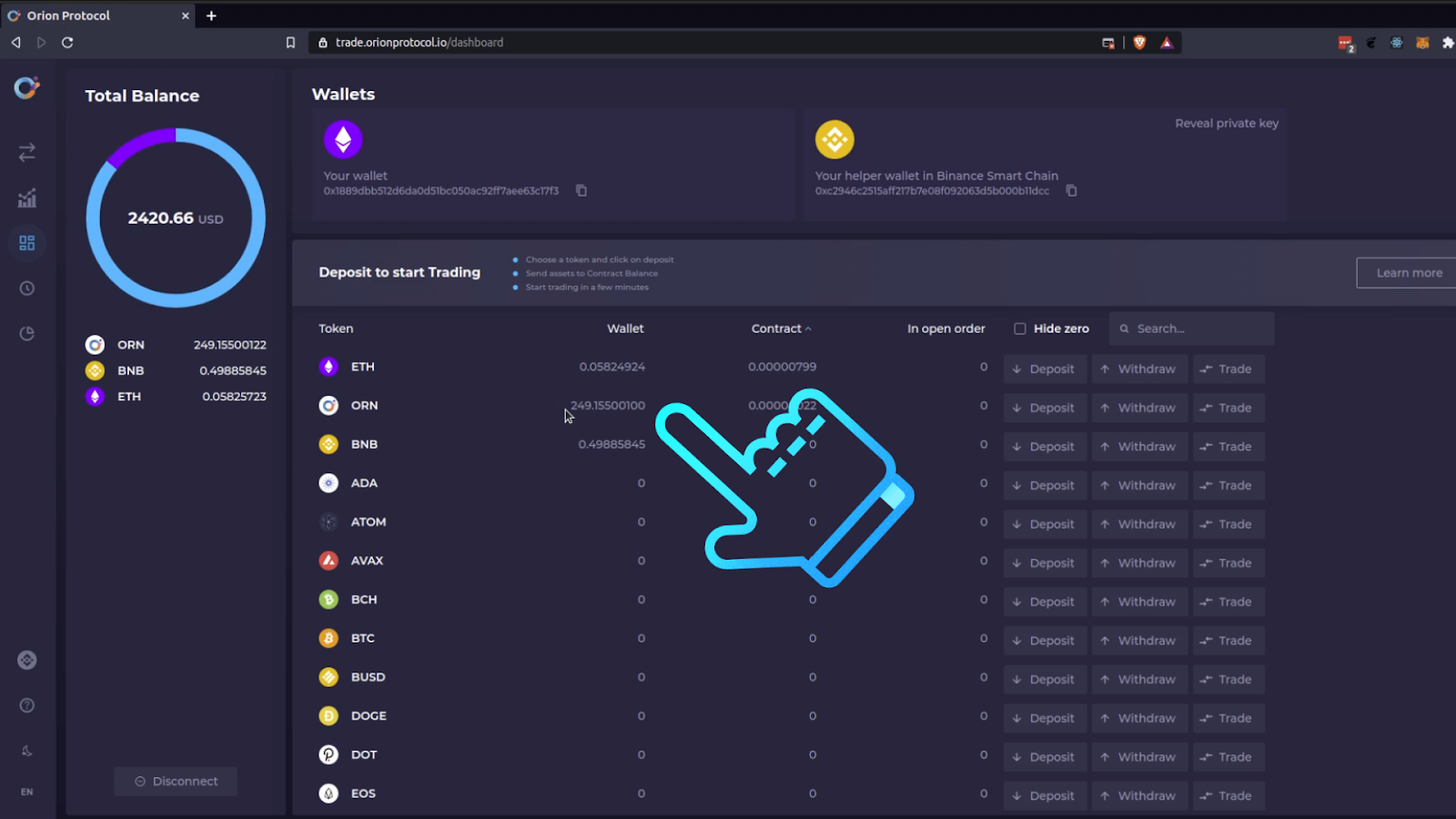The width and height of the screenshot is (1456, 819).
Task: Click the Total Balance donut chart
Action: click(176, 218)
